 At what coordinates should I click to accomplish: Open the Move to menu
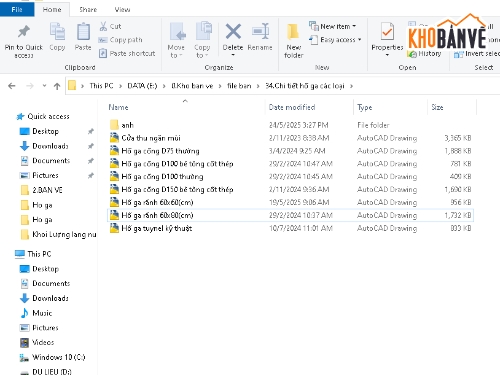click(x=176, y=40)
